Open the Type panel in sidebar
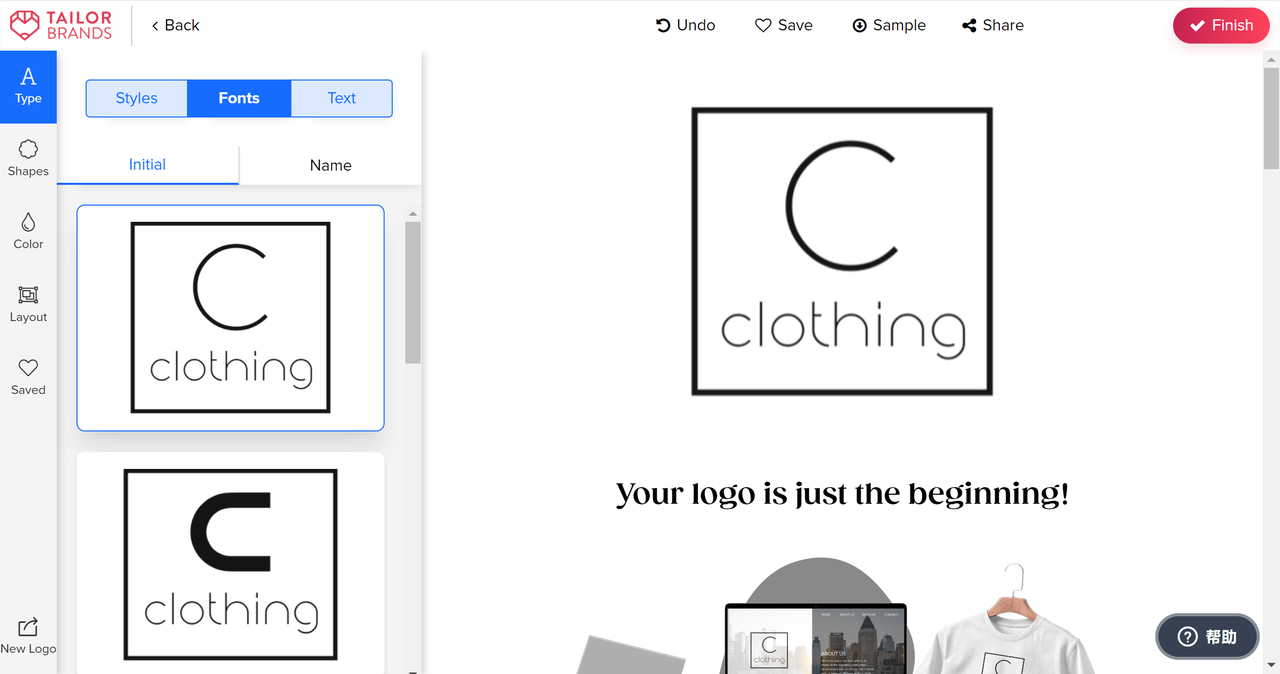 (x=28, y=87)
